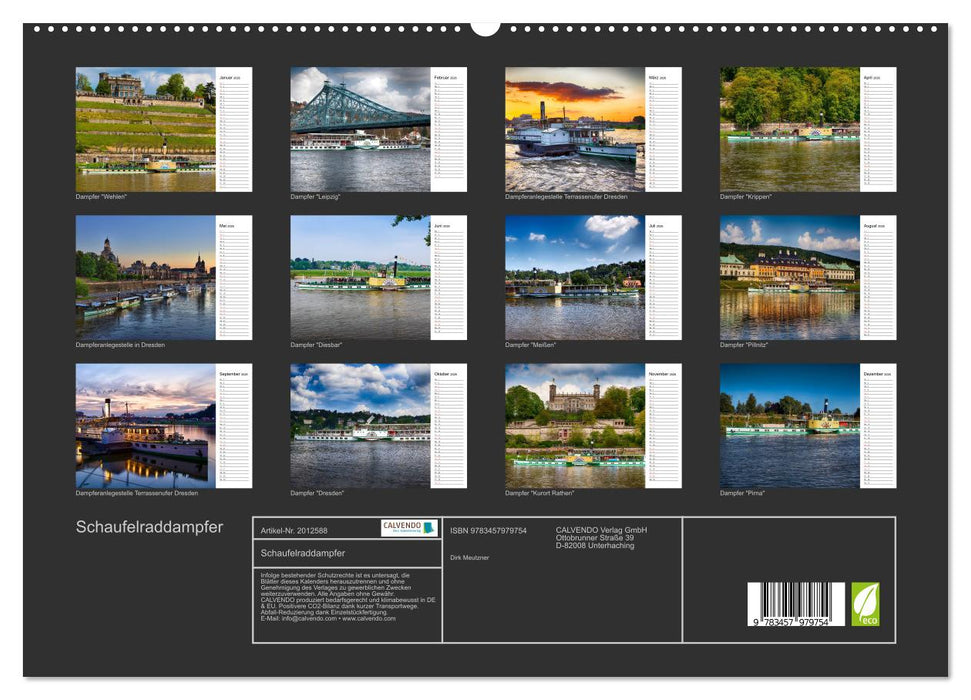
Task: Select the Dampfer "Pirna" December photo
Action: (787, 428)
